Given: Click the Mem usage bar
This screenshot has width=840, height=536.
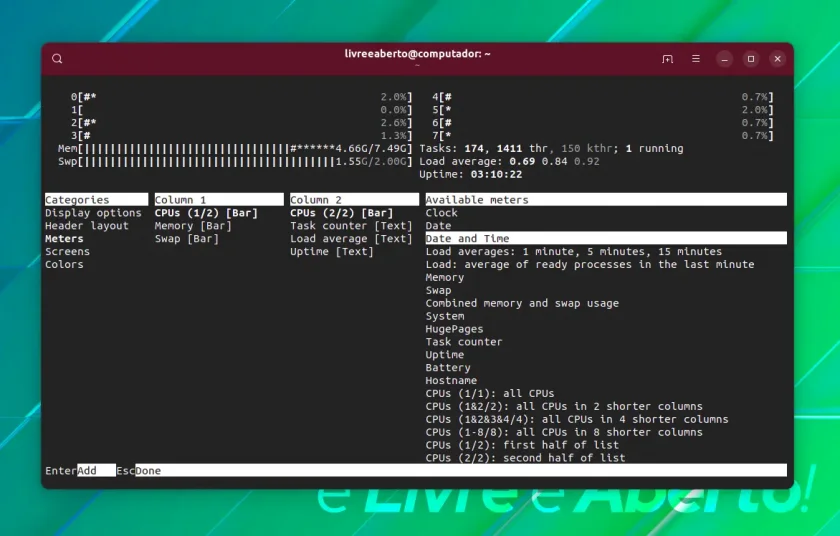Looking at the screenshot, I should pyautogui.click(x=235, y=148).
